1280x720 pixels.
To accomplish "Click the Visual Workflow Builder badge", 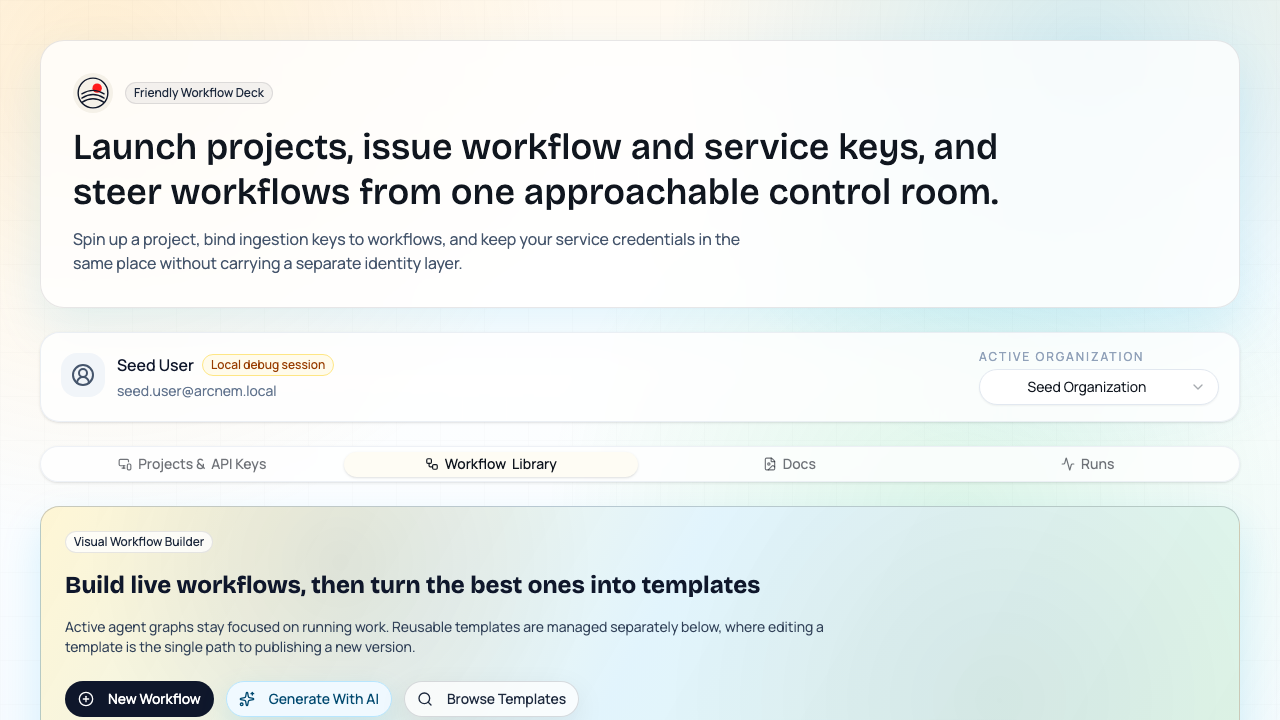I will click(x=139, y=542).
